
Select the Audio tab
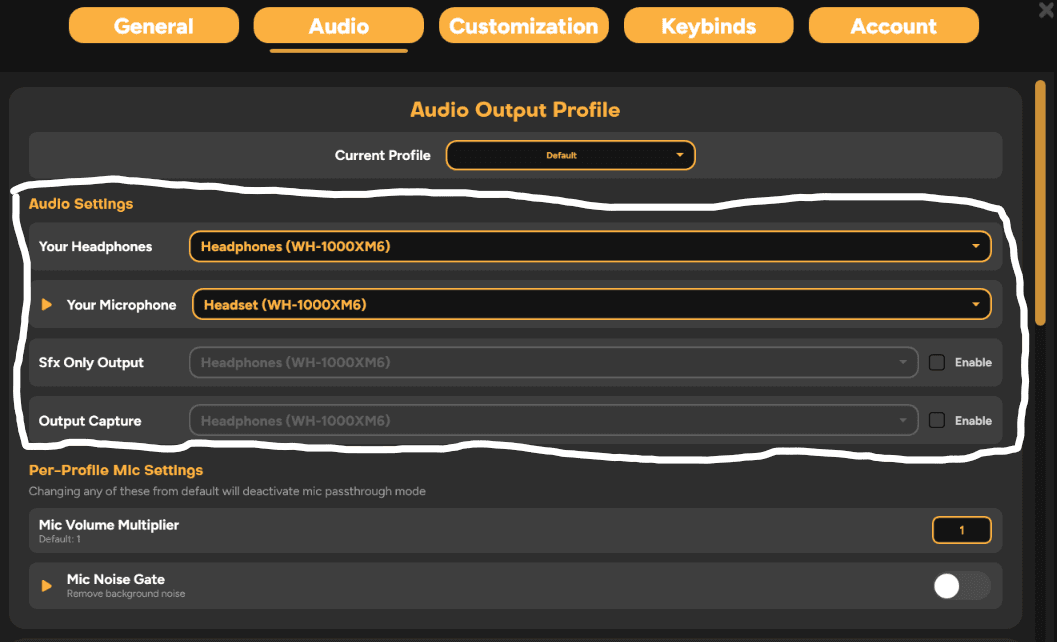[338, 26]
